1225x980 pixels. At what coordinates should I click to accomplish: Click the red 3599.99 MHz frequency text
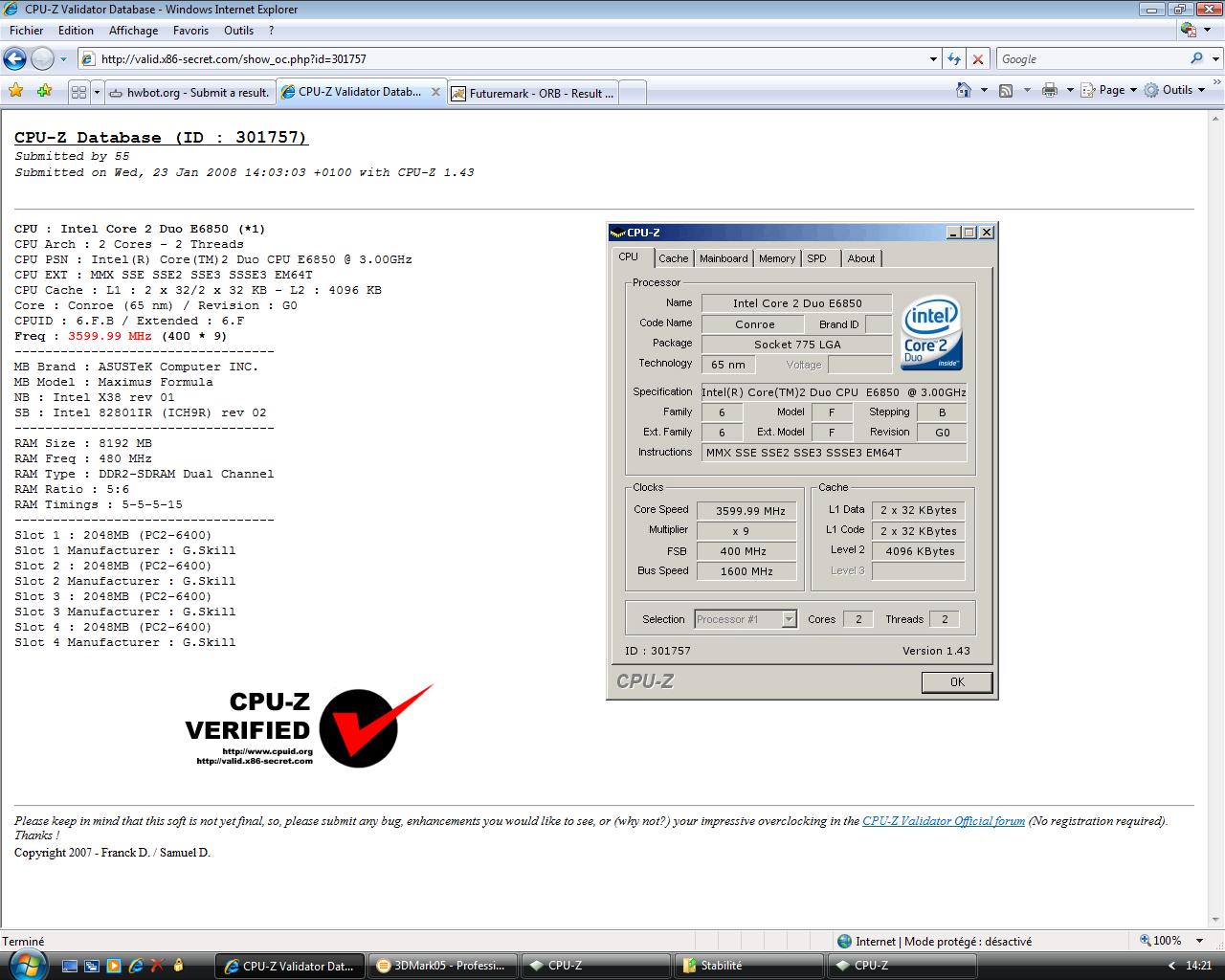coord(109,336)
